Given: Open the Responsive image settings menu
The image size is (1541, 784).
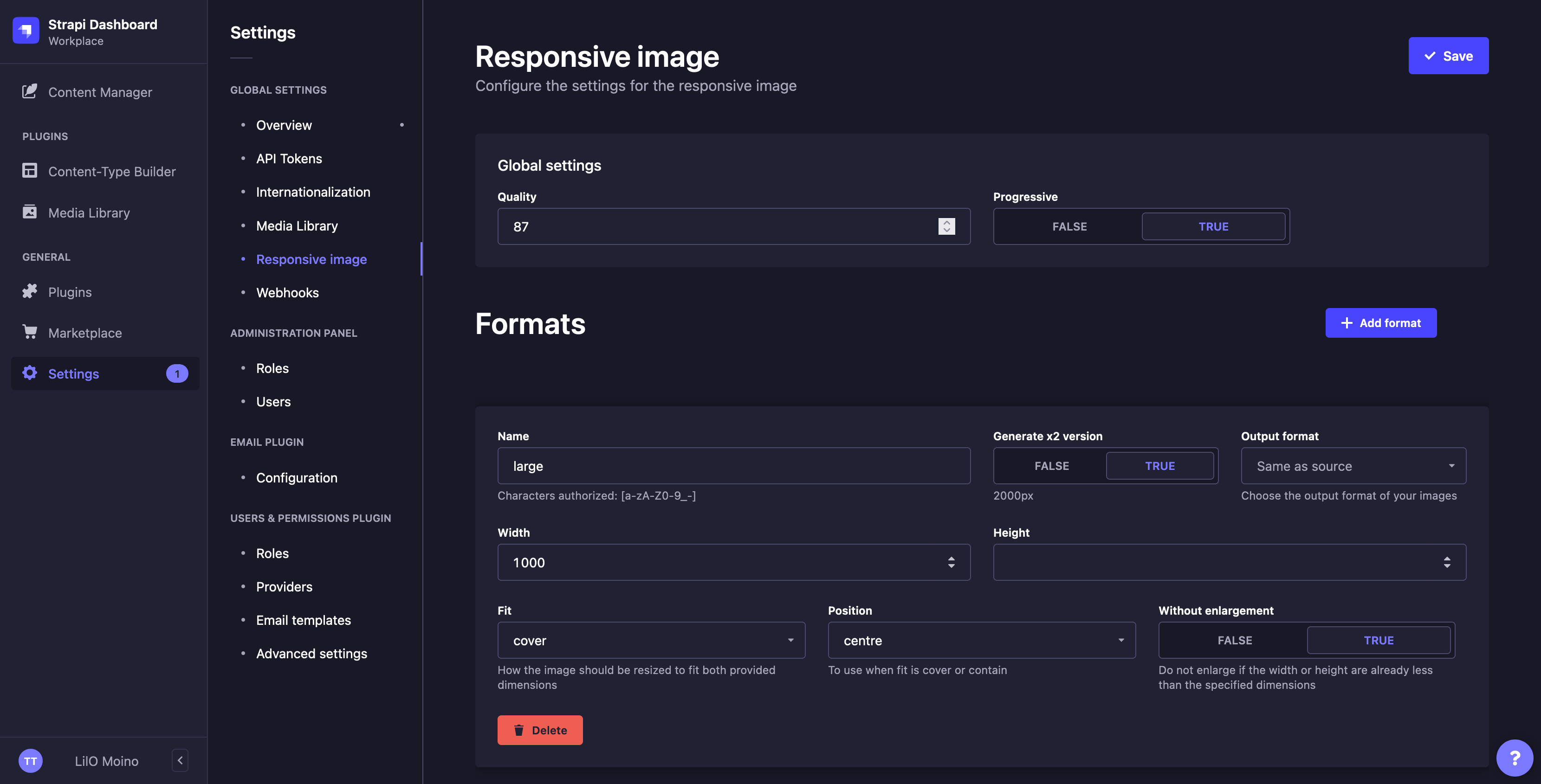Looking at the screenshot, I should (x=311, y=258).
